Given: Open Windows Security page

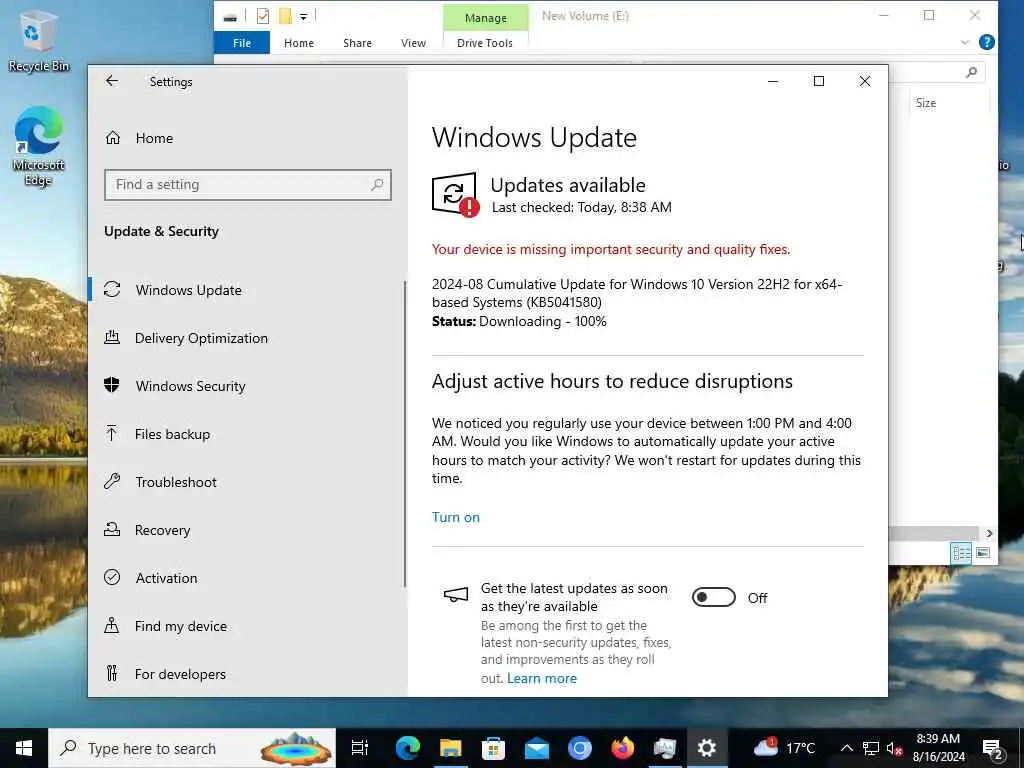Looking at the screenshot, I should click(190, 386).
